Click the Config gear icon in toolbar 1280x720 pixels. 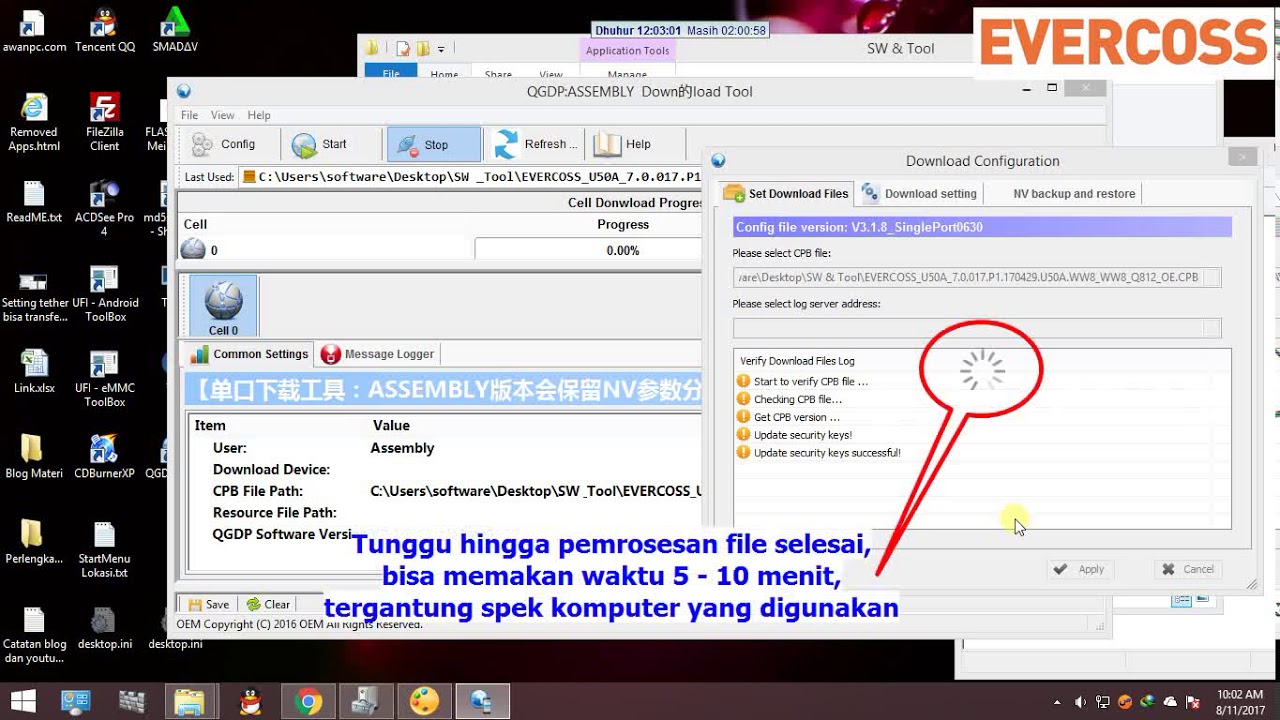(202, 145)
